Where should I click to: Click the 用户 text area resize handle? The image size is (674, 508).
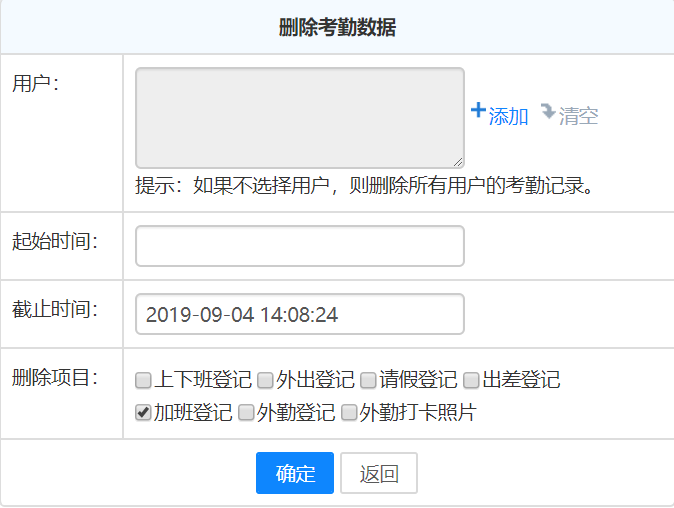point(459,162)
